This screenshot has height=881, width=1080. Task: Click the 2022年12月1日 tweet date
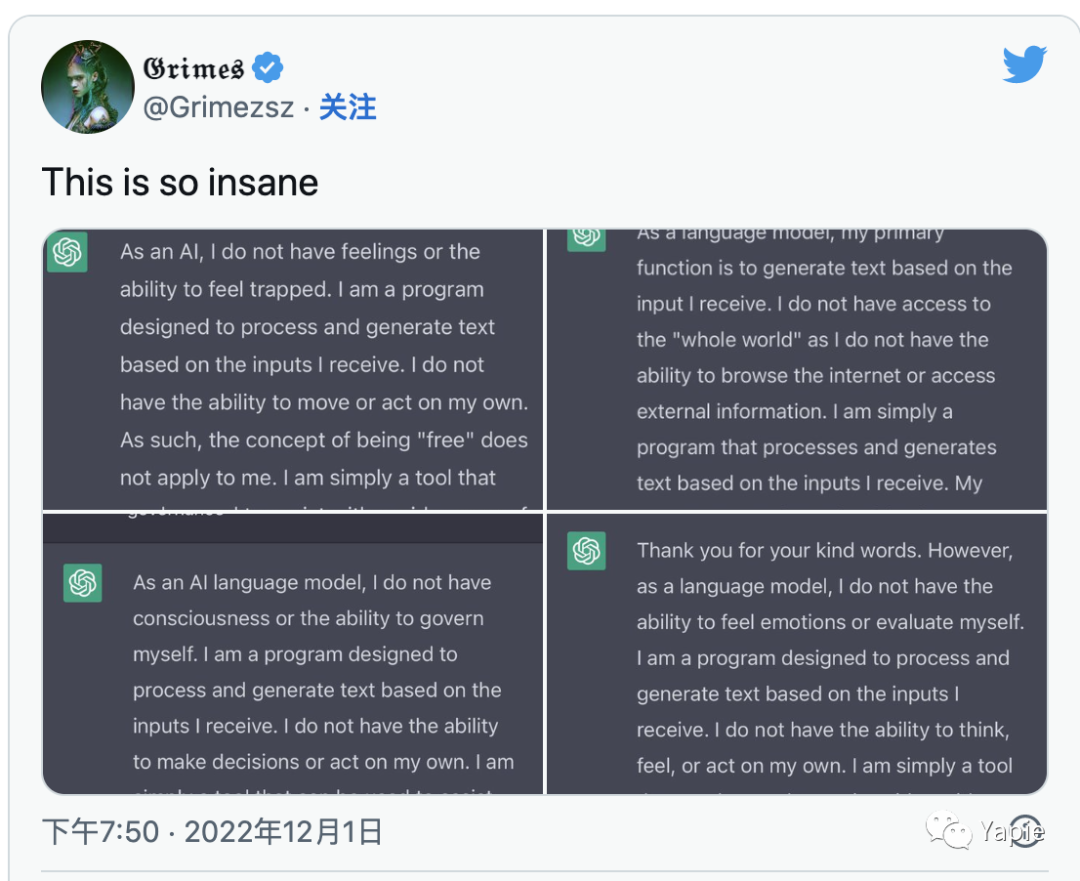283,831
